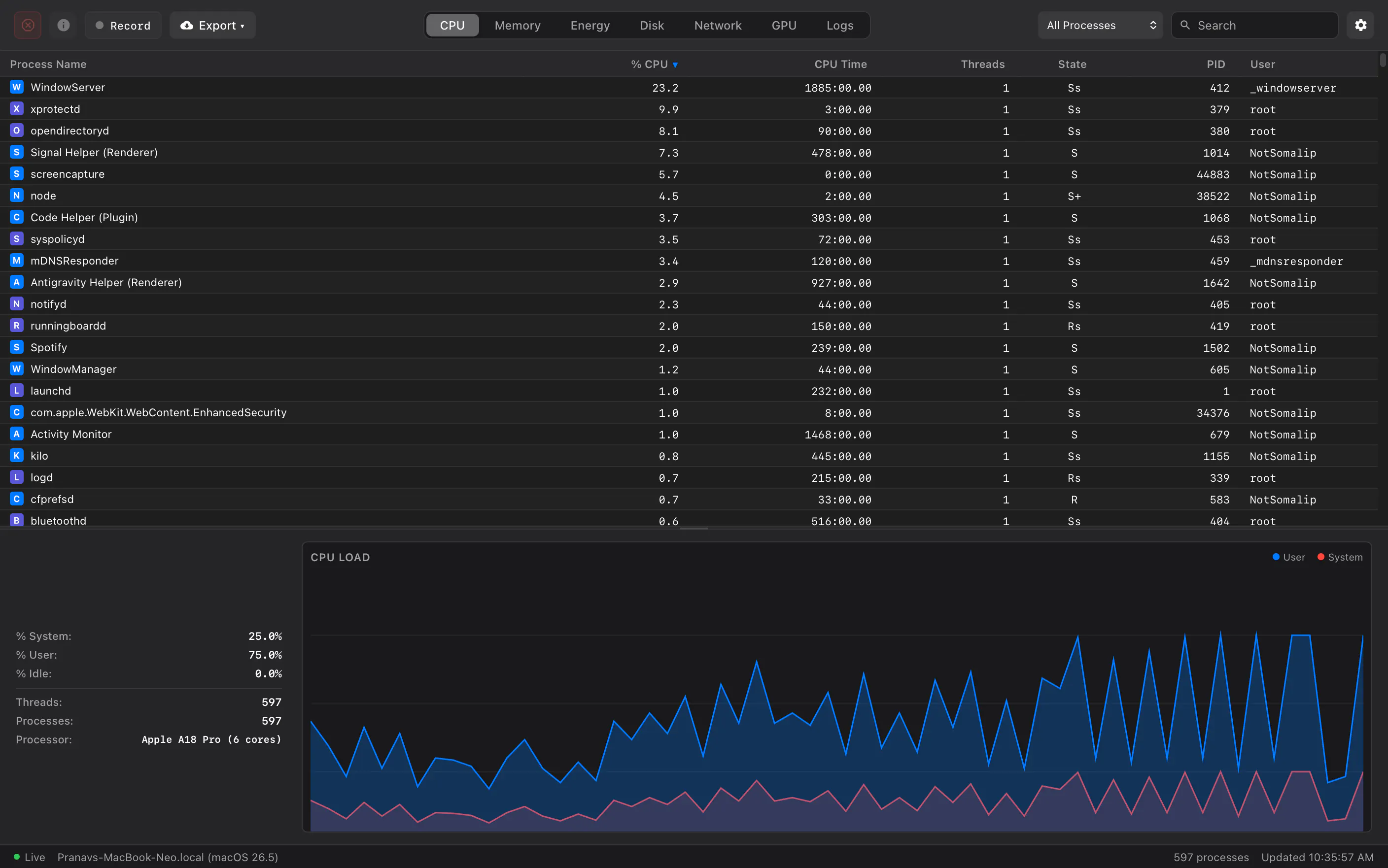Open the All Processes filter dropdown

[x=1100, y=25]
